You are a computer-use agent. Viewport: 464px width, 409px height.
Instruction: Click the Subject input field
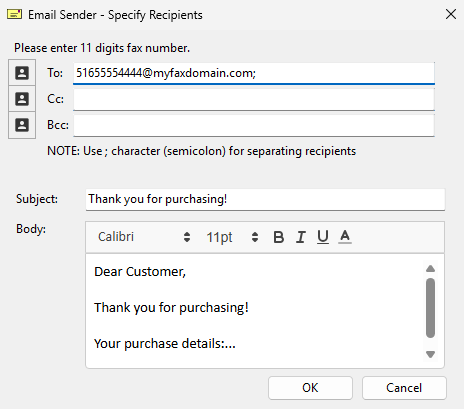point(265,199)
